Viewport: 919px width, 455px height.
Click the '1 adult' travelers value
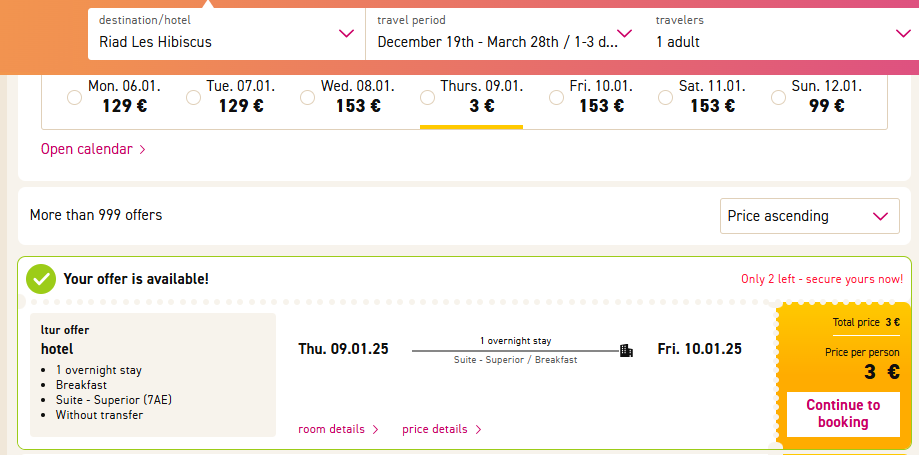coord(678,42)
